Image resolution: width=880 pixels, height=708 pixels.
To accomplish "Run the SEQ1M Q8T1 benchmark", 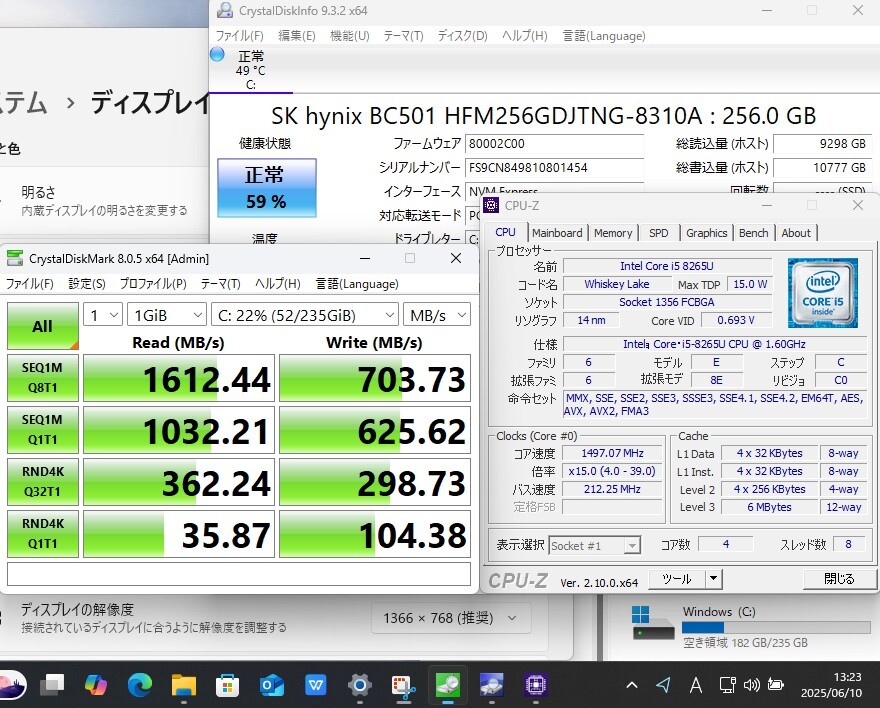I will point(43,378).
